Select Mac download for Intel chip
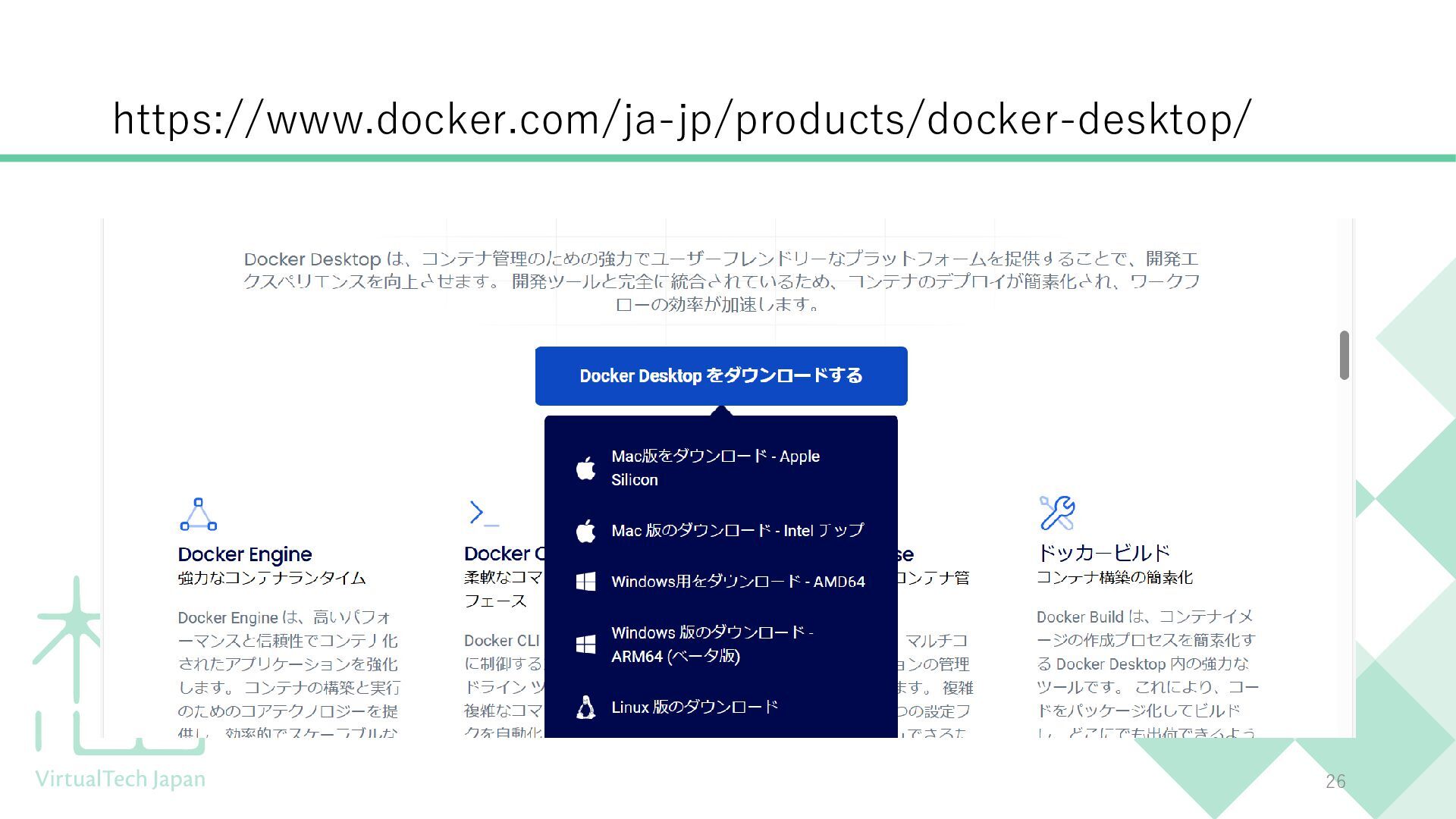 [737, 531]
